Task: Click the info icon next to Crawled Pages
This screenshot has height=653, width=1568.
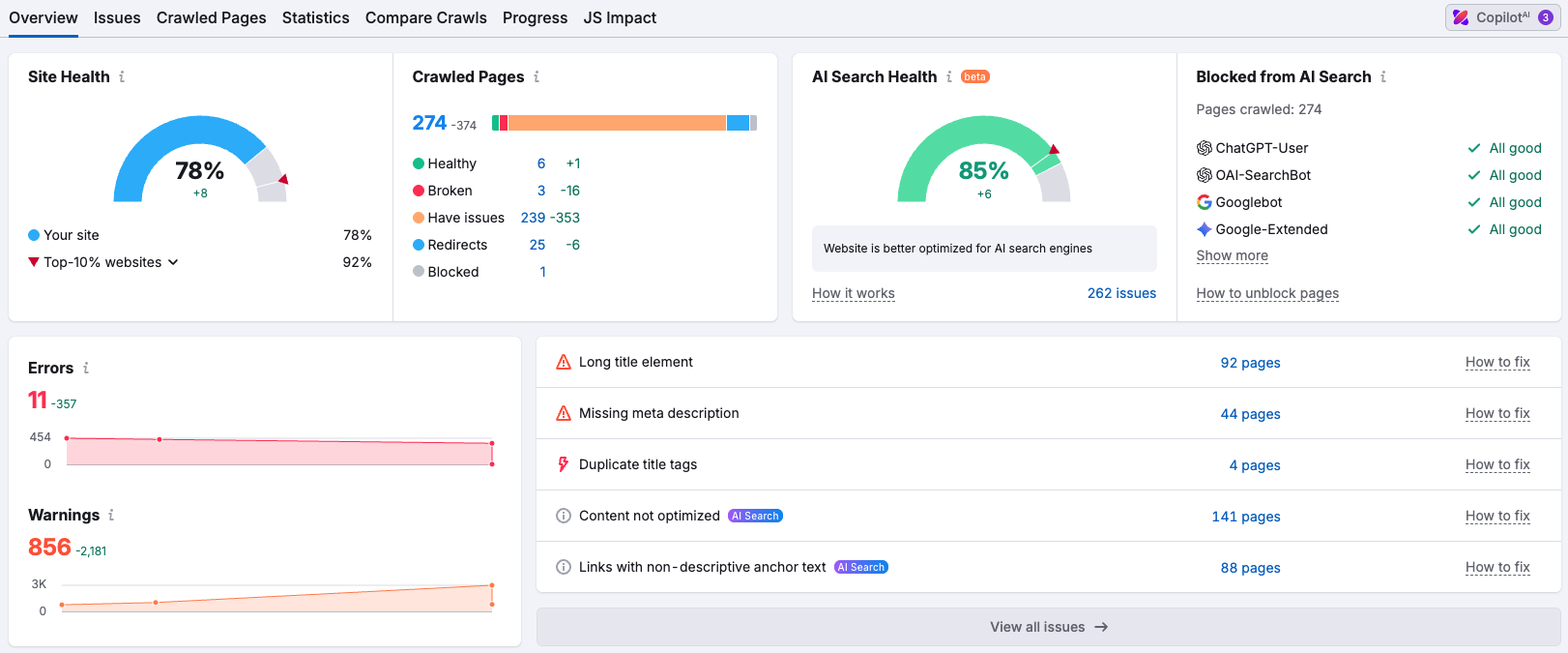Action: tap(537, 76)
